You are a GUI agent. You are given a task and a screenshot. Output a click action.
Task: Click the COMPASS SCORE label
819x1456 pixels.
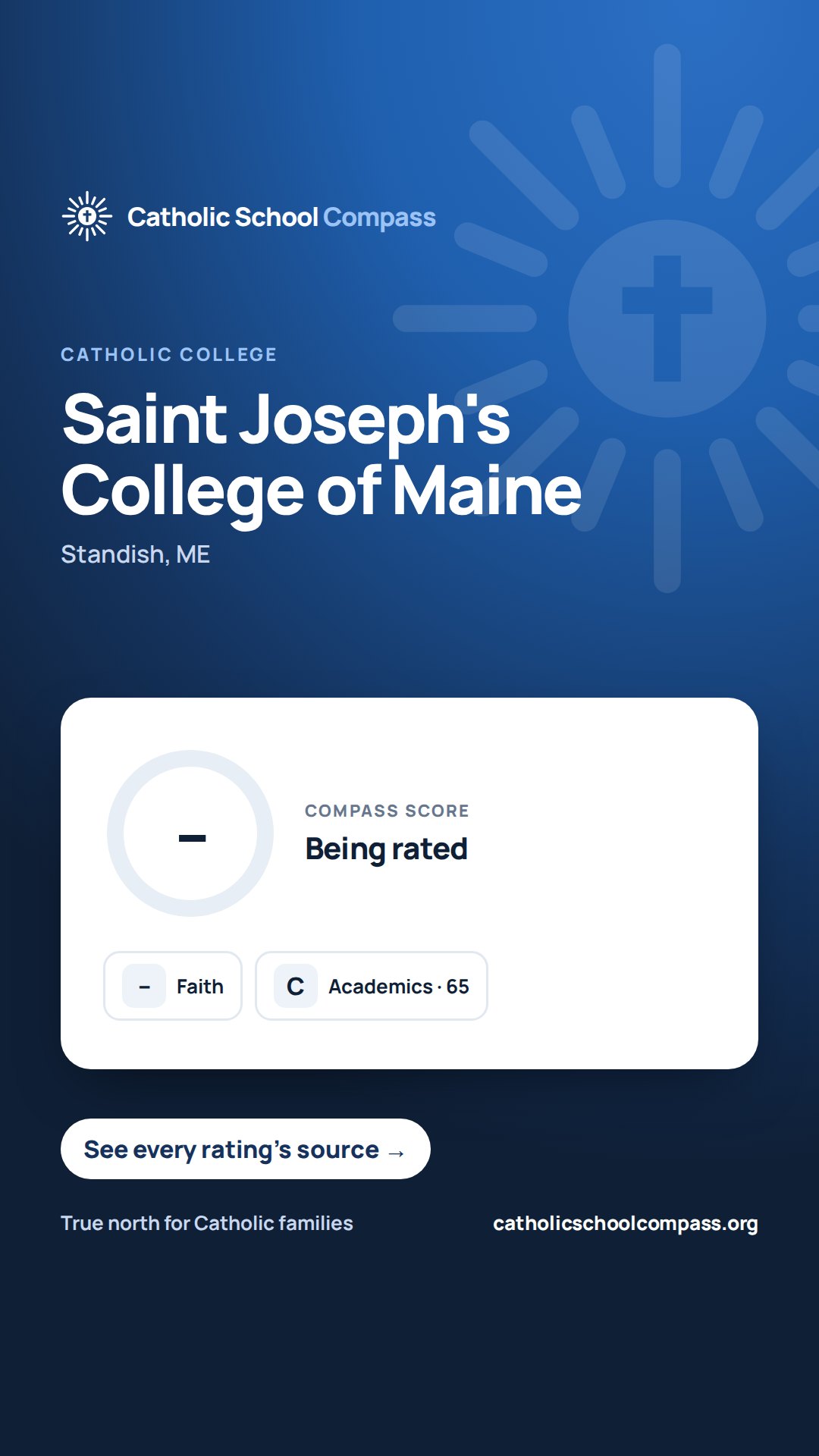pos(387,811)
